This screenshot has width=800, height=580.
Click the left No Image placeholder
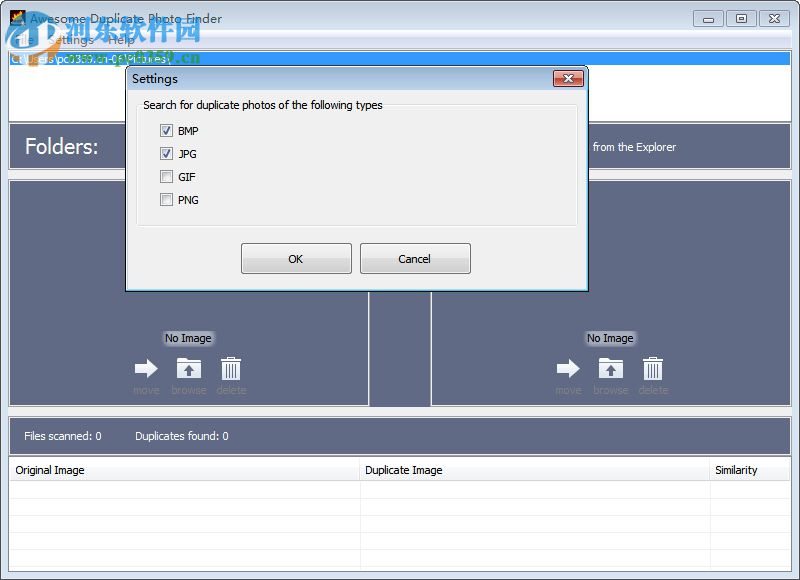(x=187, y=338)
